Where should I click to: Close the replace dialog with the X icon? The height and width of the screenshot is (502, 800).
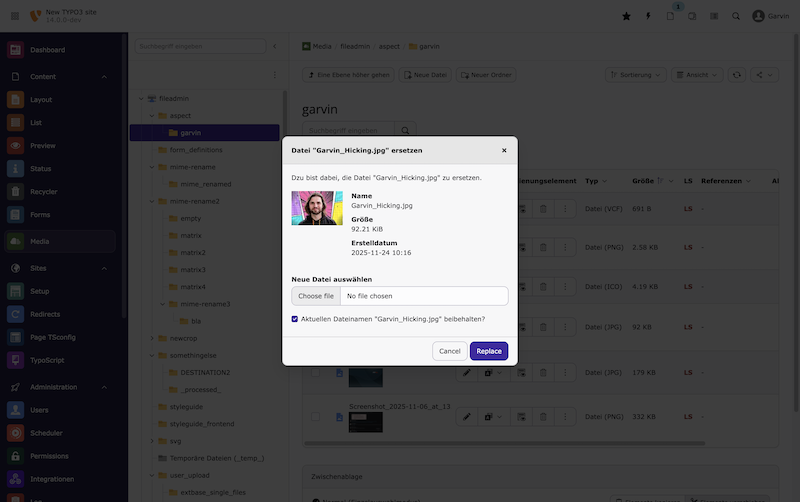[x=504, y=150]
